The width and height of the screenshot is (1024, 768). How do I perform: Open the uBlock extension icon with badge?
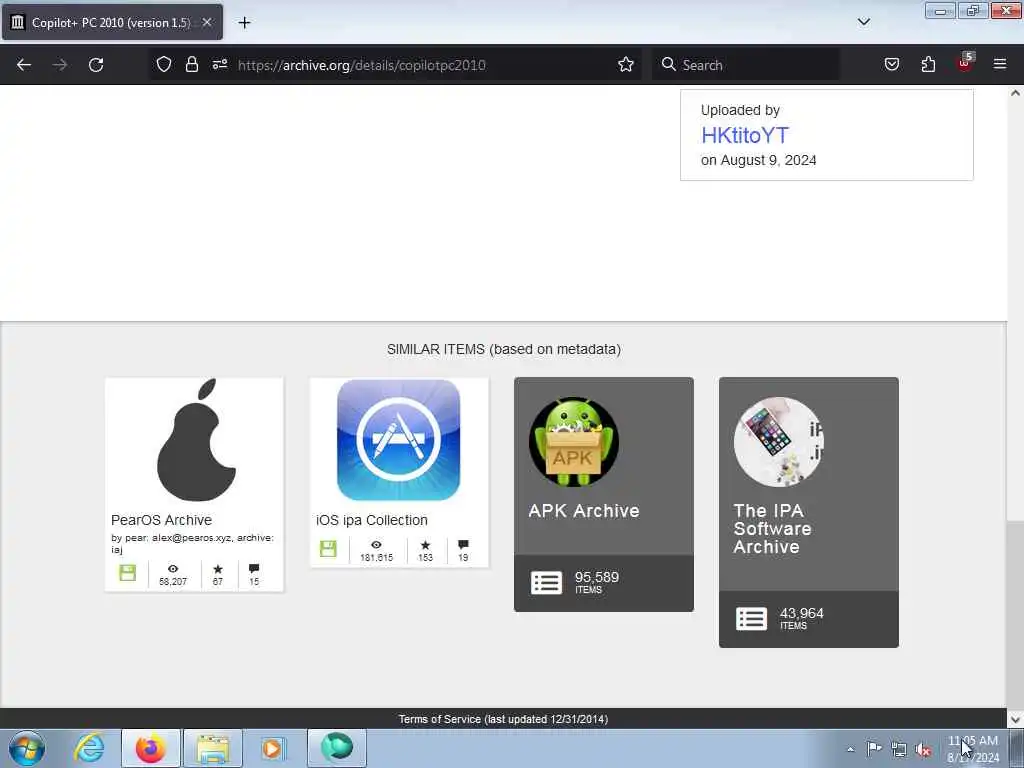point(965,63)
